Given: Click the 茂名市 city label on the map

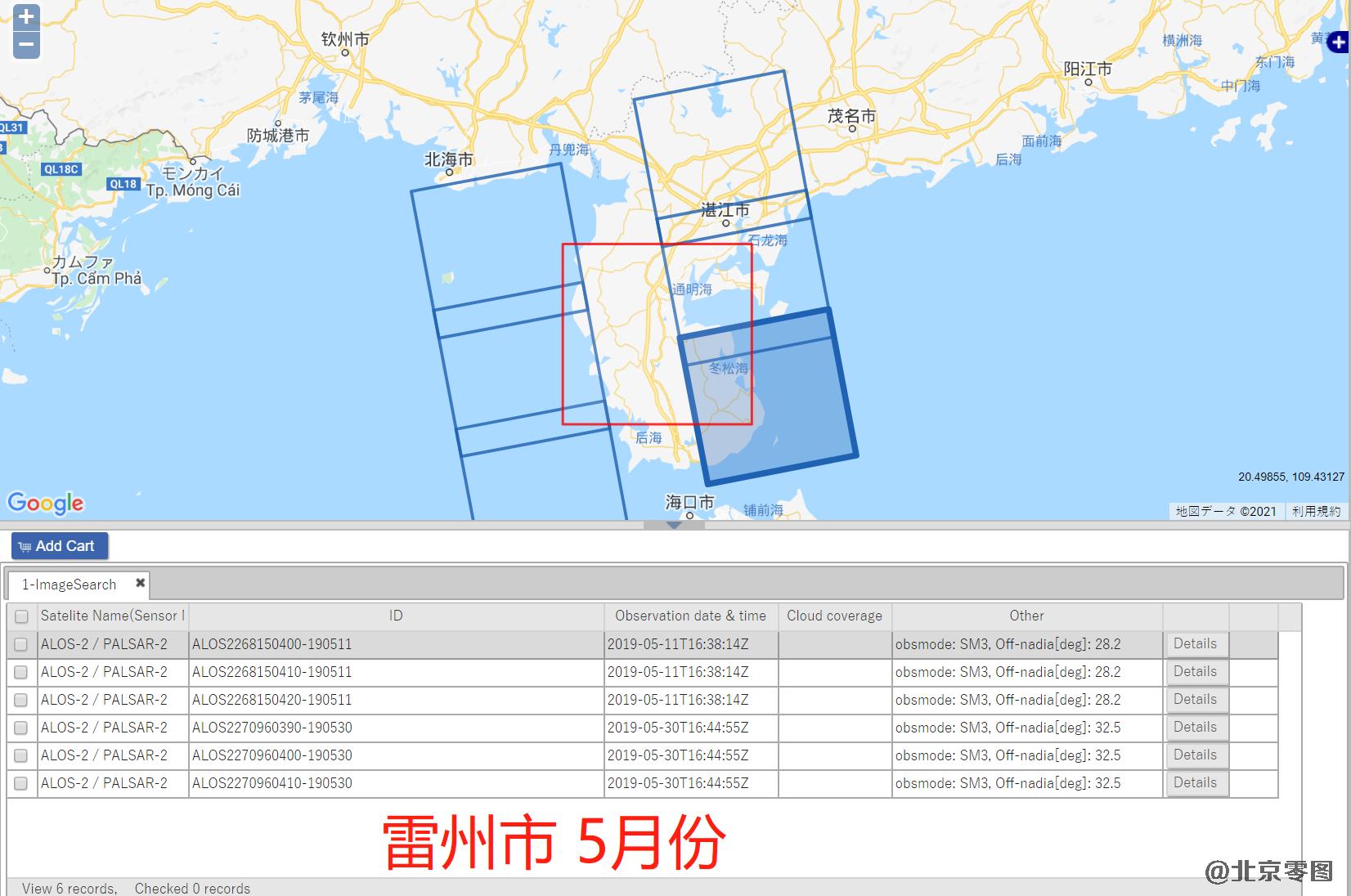Looking at the screenshot, I should 851,116.
